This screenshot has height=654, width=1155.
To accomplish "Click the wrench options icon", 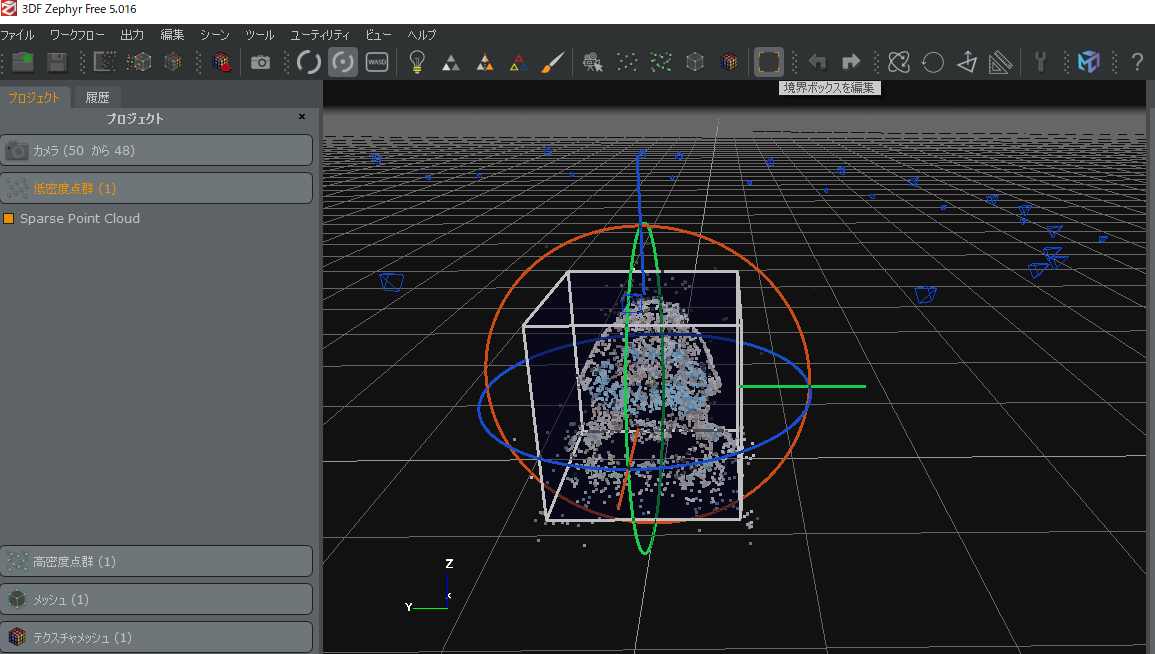I will (x=1040, y=62).
